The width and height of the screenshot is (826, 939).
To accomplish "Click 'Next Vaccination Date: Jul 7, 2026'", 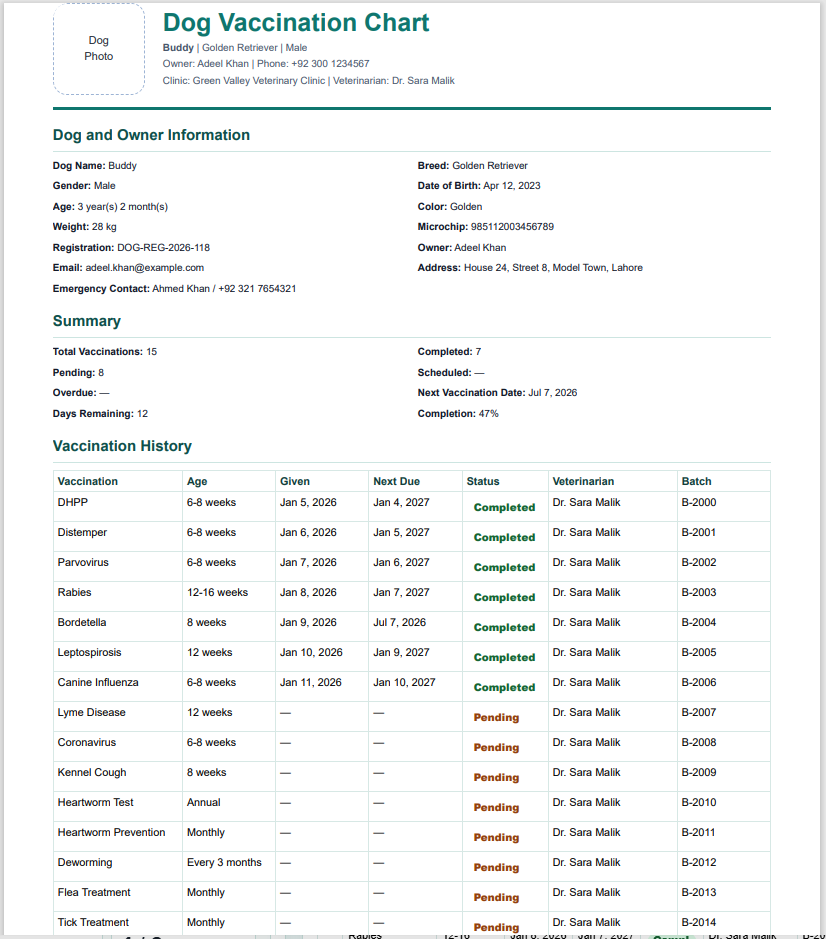I will (497, 393).
